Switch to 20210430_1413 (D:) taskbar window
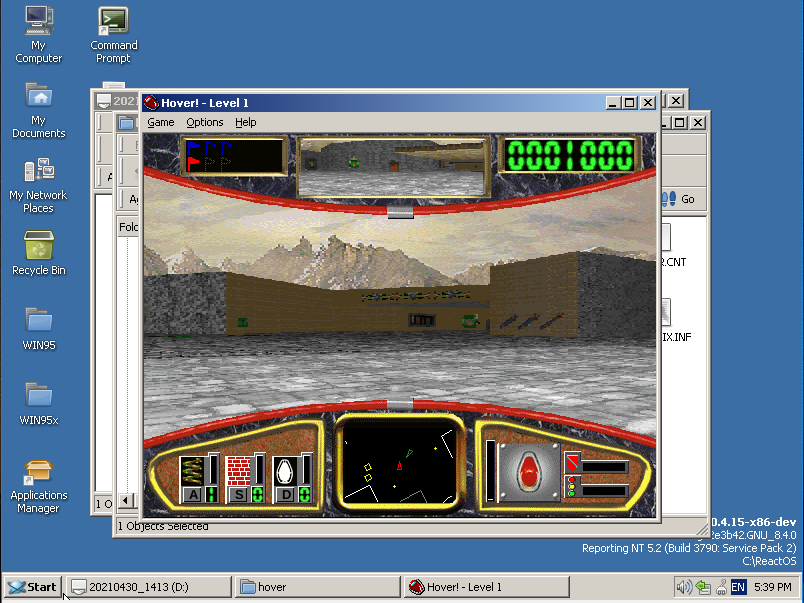 [148, 587]
